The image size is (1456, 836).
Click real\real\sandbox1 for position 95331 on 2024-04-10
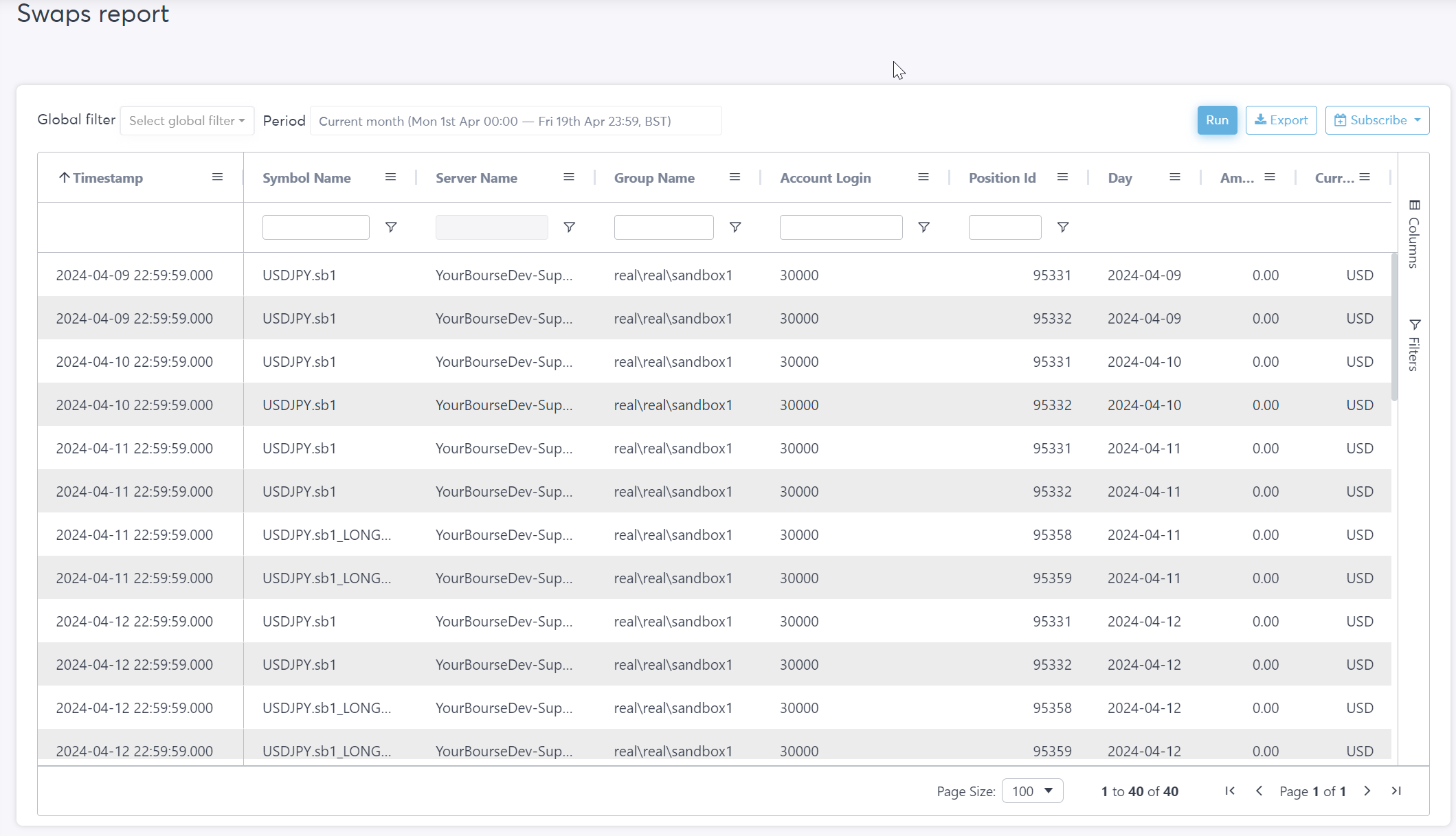coord(673,361)
